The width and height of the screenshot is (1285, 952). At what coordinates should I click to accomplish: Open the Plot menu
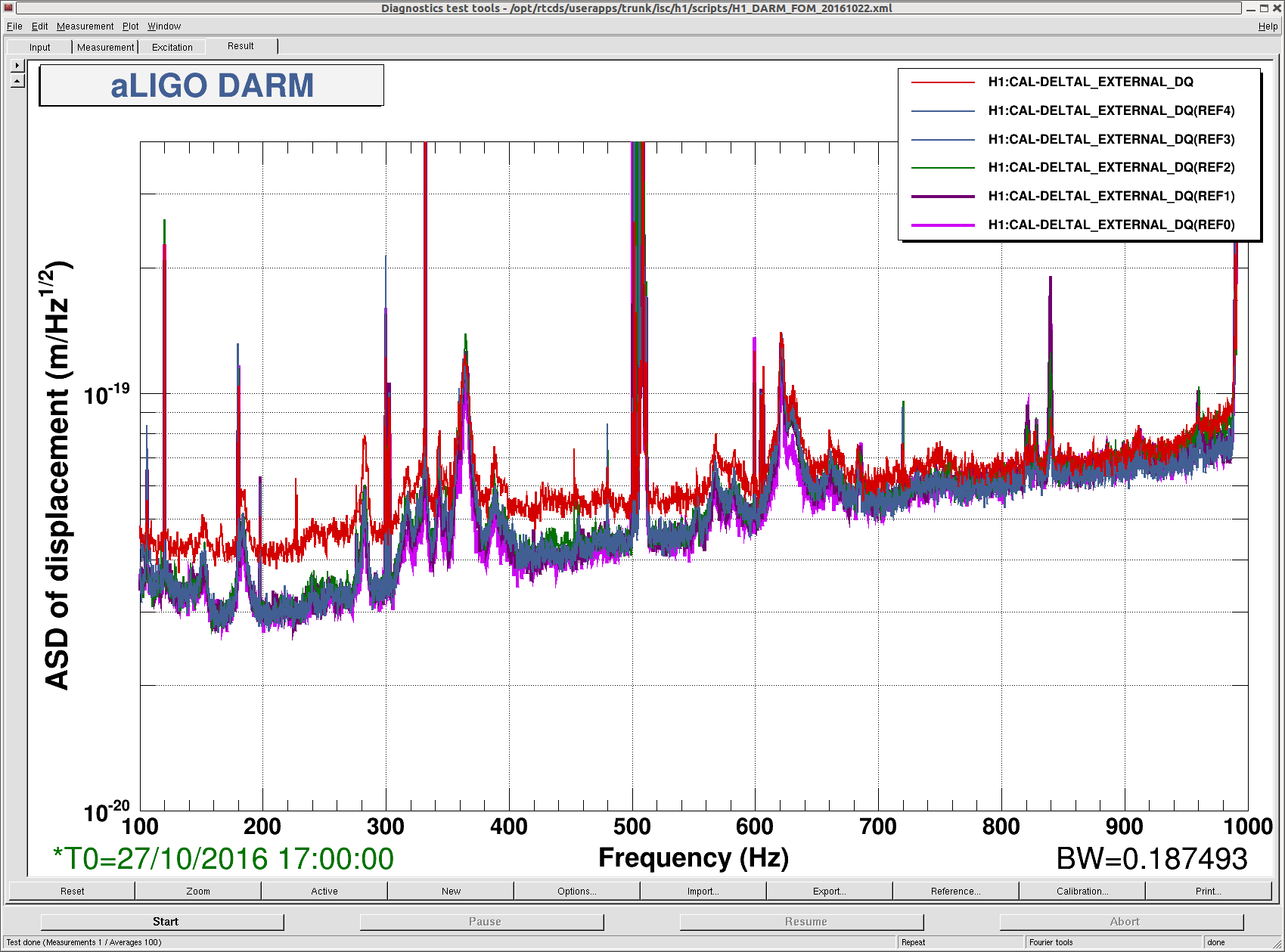131,26
